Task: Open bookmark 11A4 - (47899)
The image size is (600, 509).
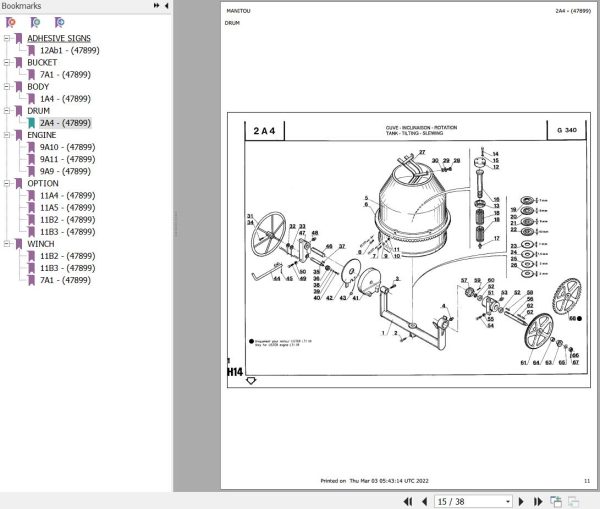Action: pos(67,196)
